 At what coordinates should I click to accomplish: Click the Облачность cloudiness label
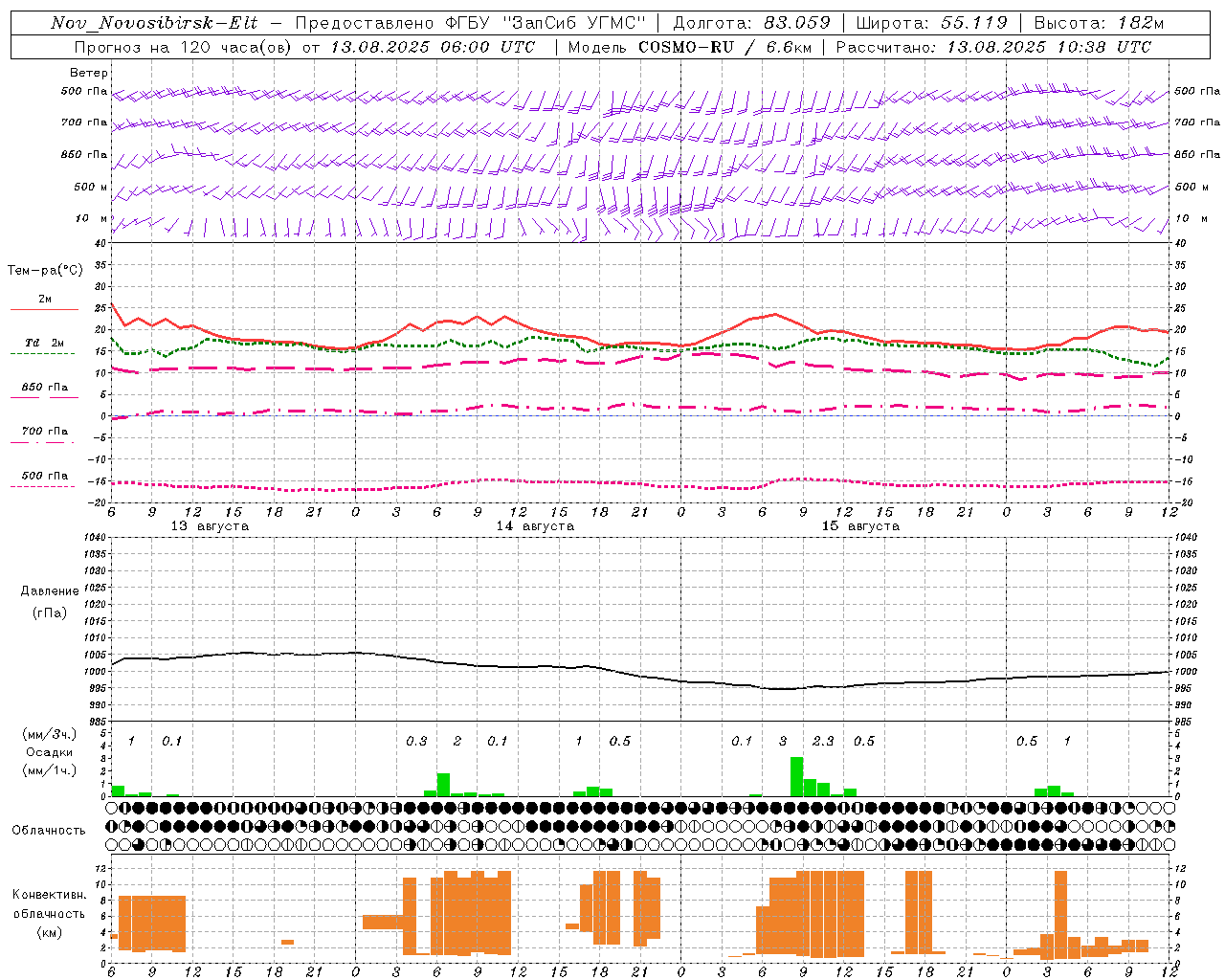coord(49,830)
